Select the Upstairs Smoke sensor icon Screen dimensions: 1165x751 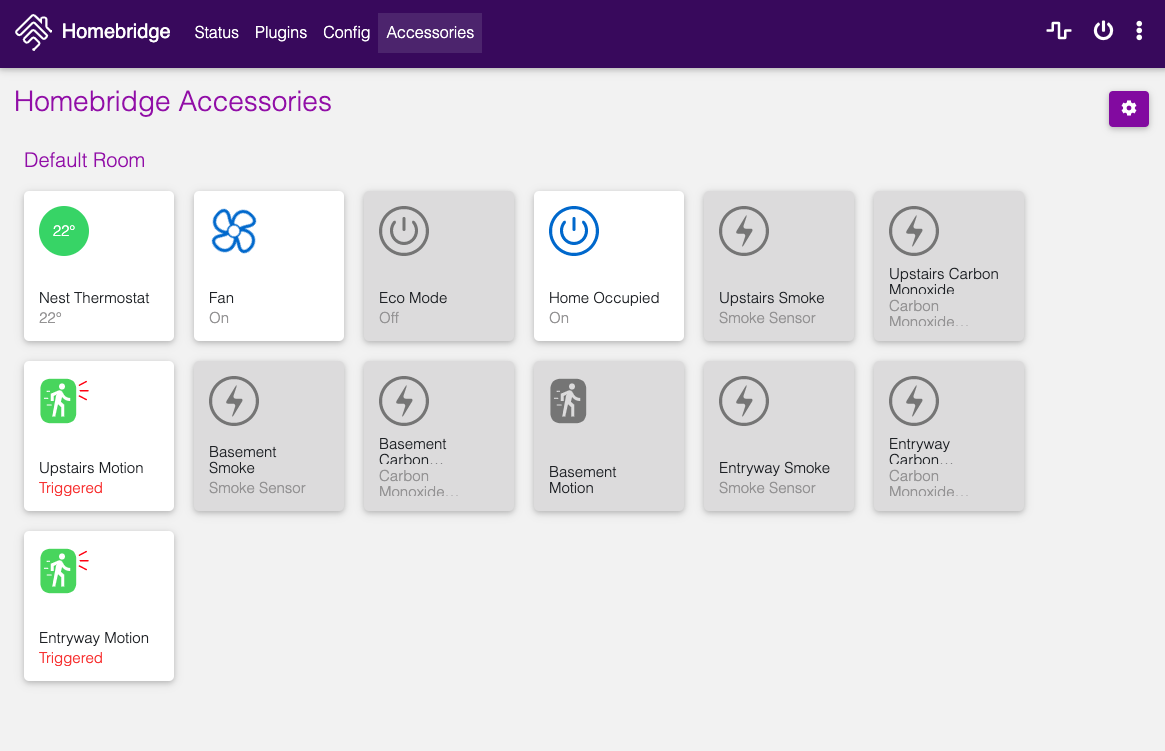744,231
